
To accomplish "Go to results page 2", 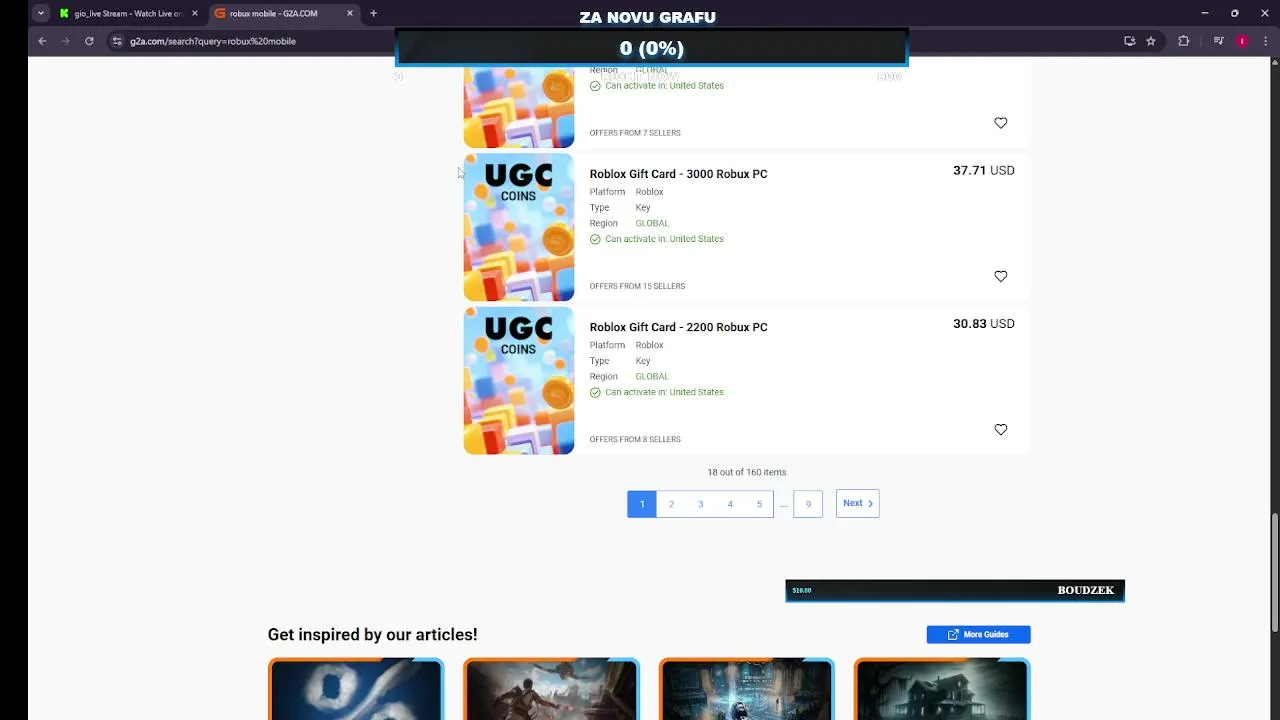I will click(671, 504).
